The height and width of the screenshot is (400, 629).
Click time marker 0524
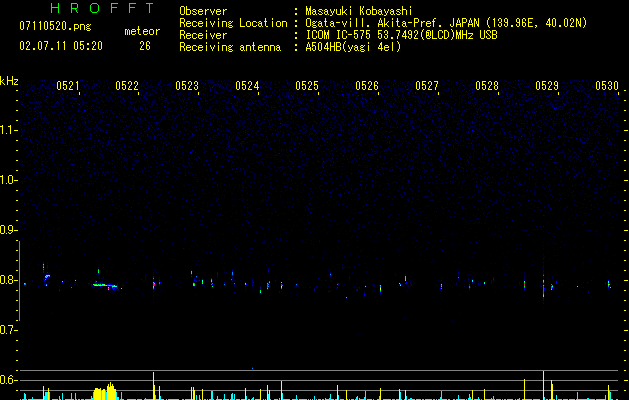coord(247,85)
